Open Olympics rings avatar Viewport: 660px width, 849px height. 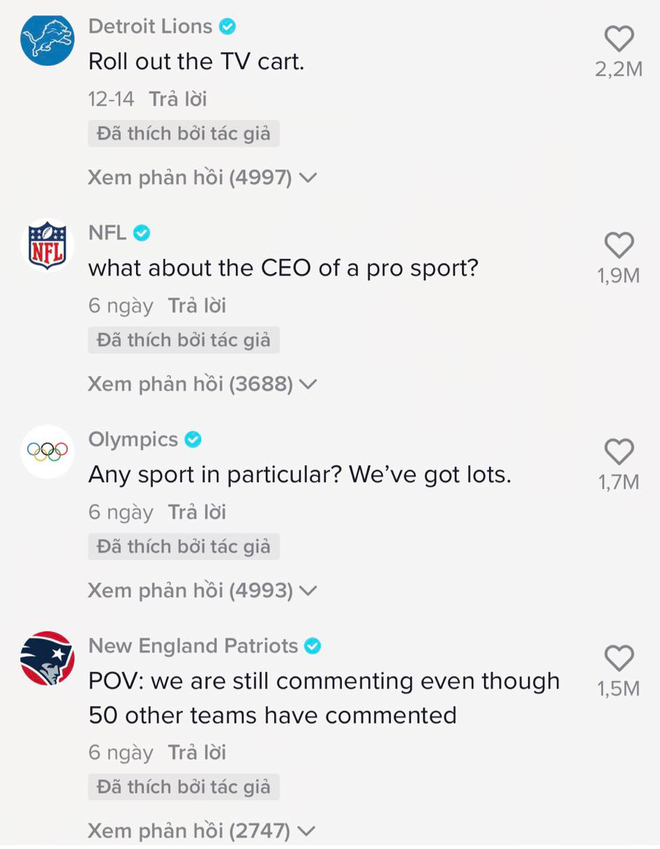(48, 452)
